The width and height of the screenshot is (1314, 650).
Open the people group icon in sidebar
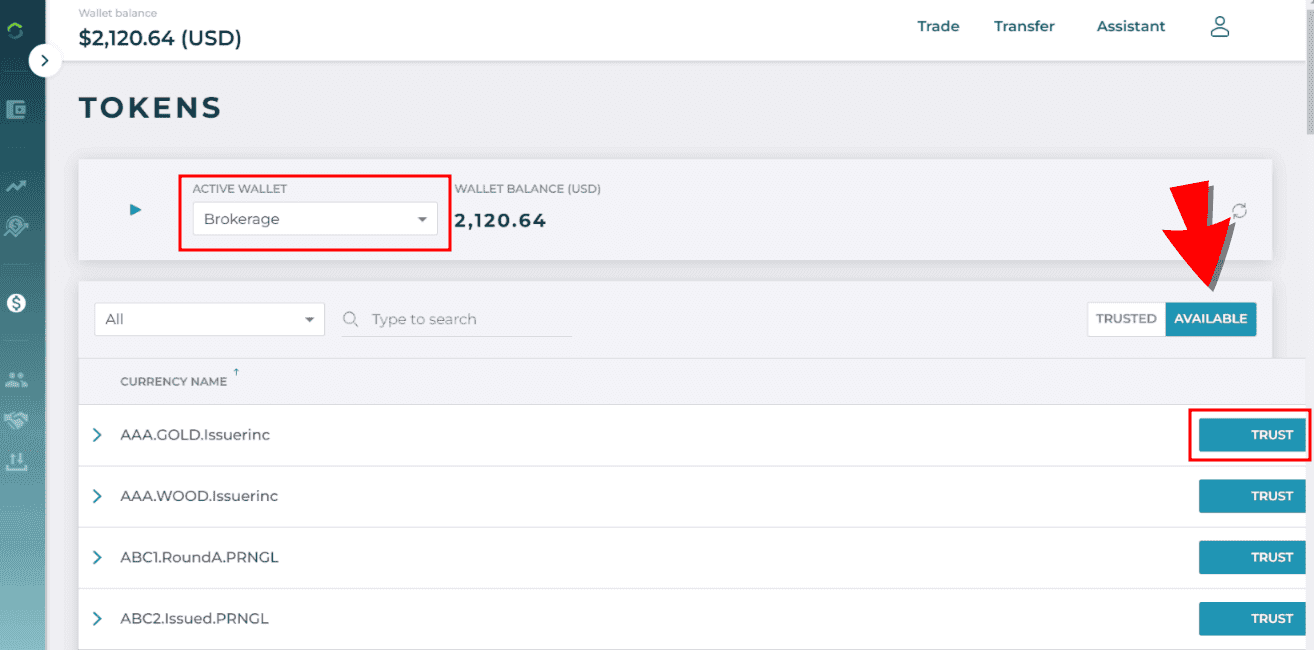pyautogui.click(x=16, y=380)
